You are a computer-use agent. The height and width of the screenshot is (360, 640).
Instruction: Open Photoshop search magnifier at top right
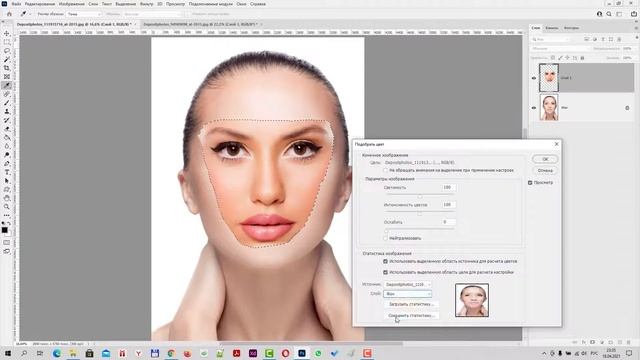coord(609,14)
